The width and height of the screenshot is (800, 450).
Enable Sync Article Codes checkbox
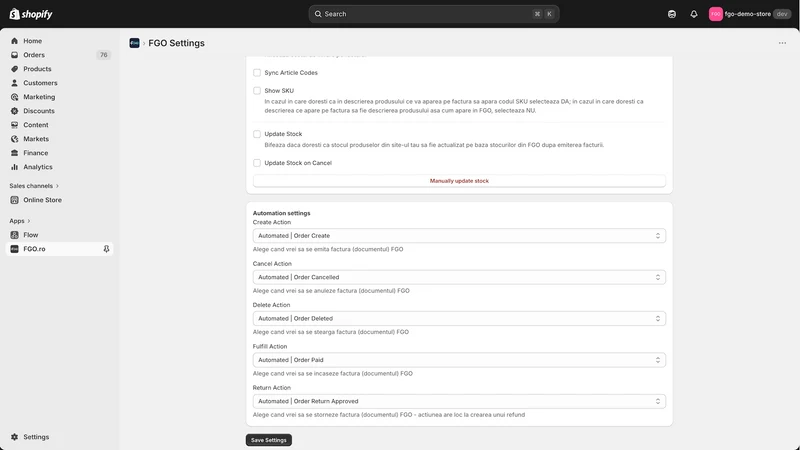click(257, 72)
